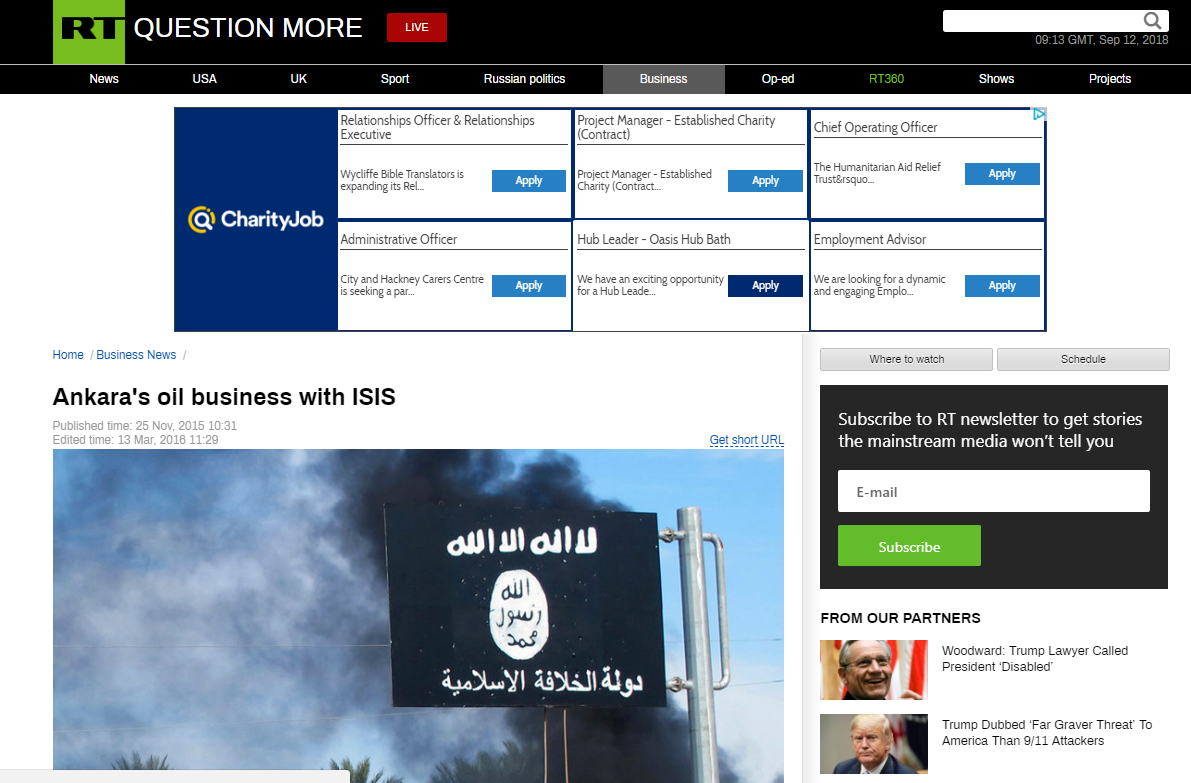Click the Where to watch button
The width and height of the screenshot is (1191, 783).
(906, 359)
